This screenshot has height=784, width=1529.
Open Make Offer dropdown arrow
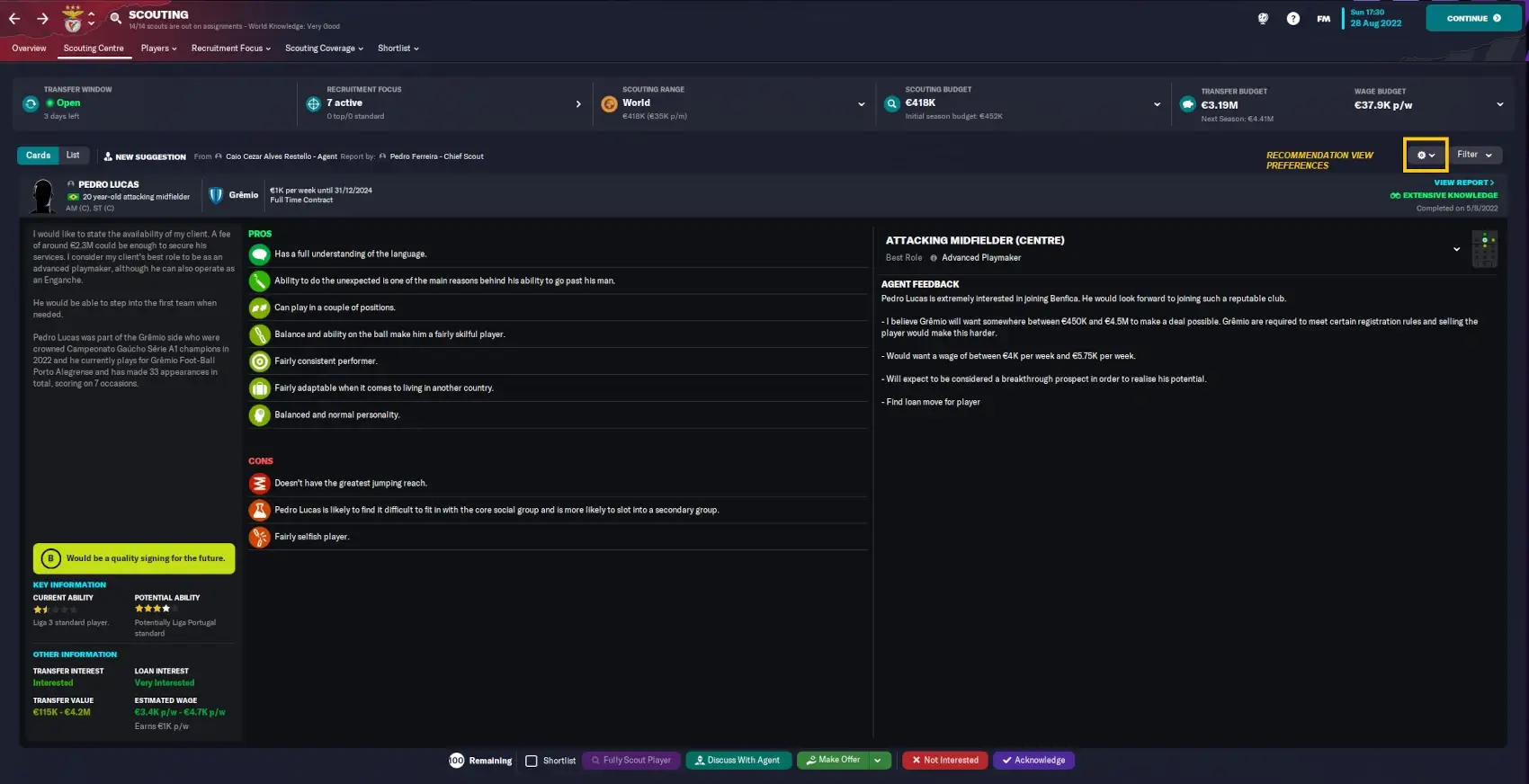[878, 761]
